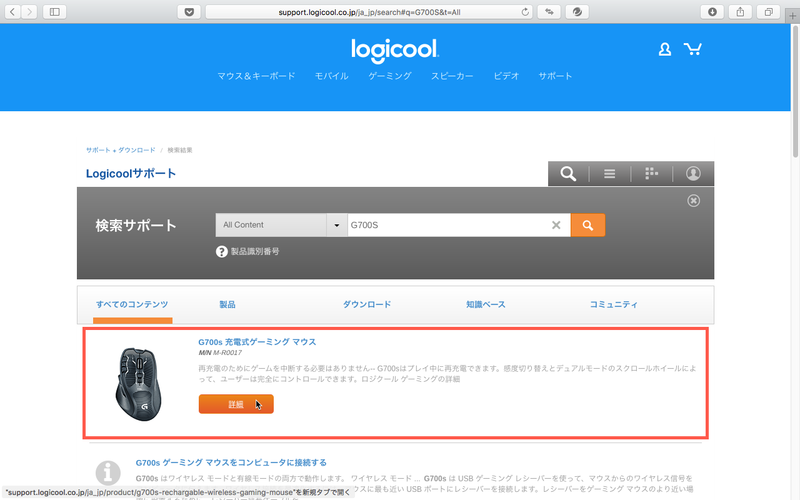Open モバイル menu
Viewport: 800px width, 500px height.
(332, 76)
